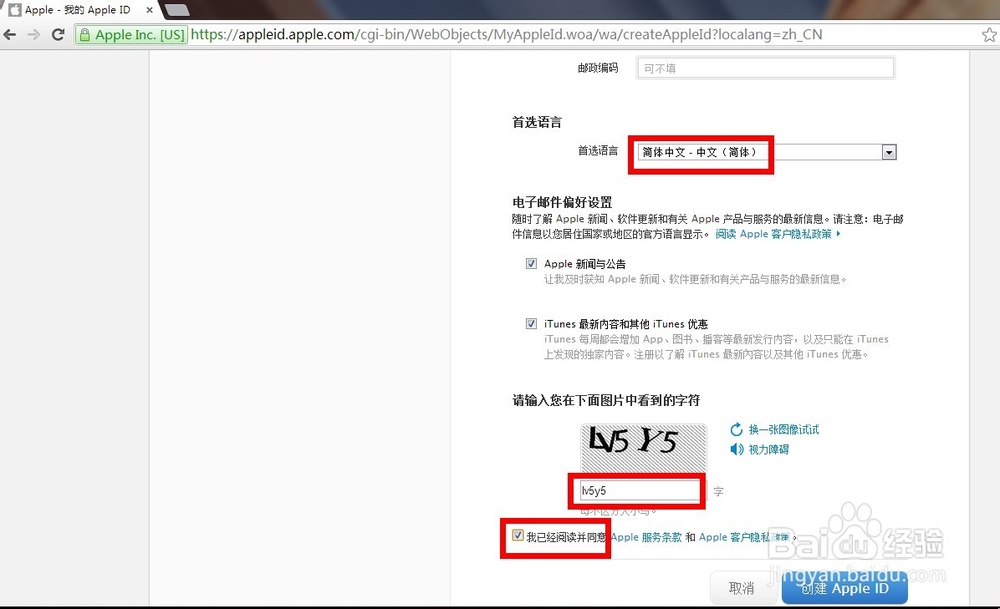Click the speaker icon for 视力障碍
The height and width of the screenshot is (609, 1000).
pyautogui.click(x=737, y=449)
